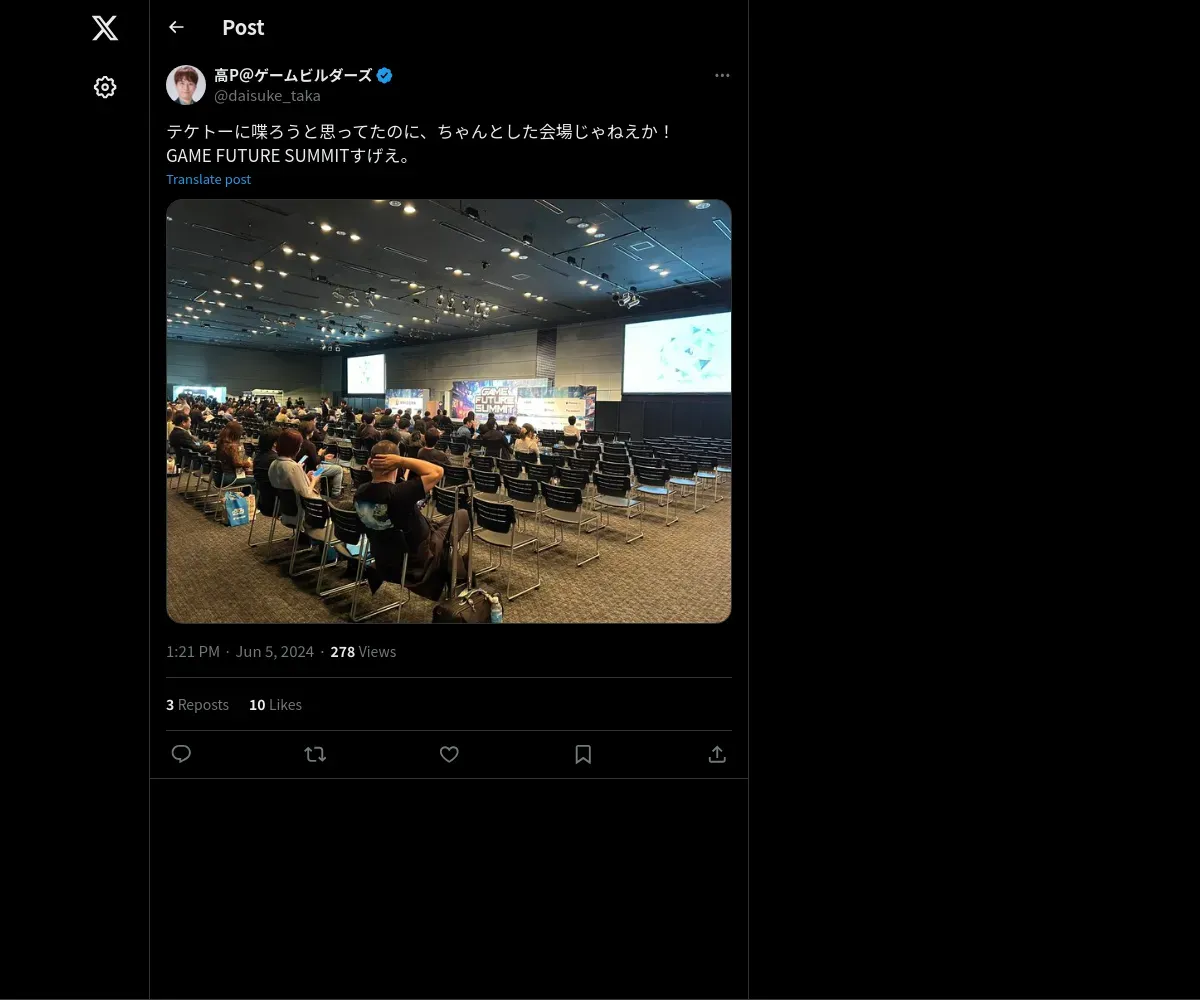Open the settings gear in sidebar
The width and height of the screenshot is (1200, 1000).
105,87
